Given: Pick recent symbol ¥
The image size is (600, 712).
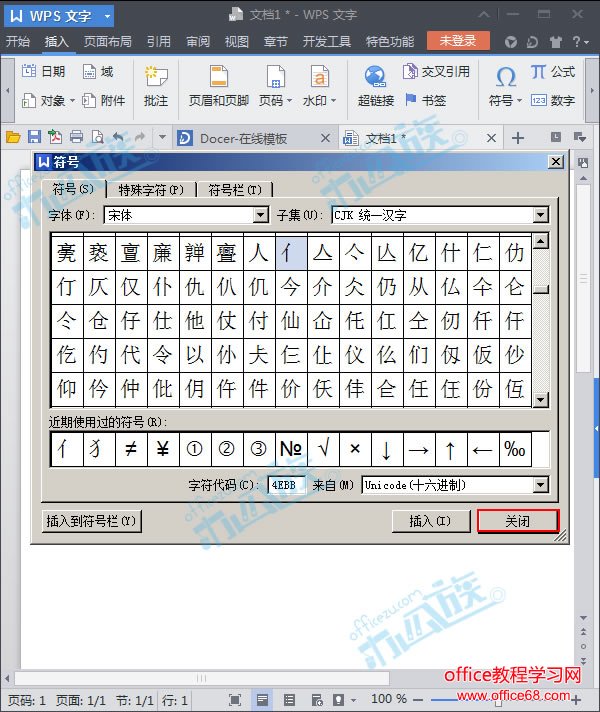Looking at the screenshot, I should (163, 449).
